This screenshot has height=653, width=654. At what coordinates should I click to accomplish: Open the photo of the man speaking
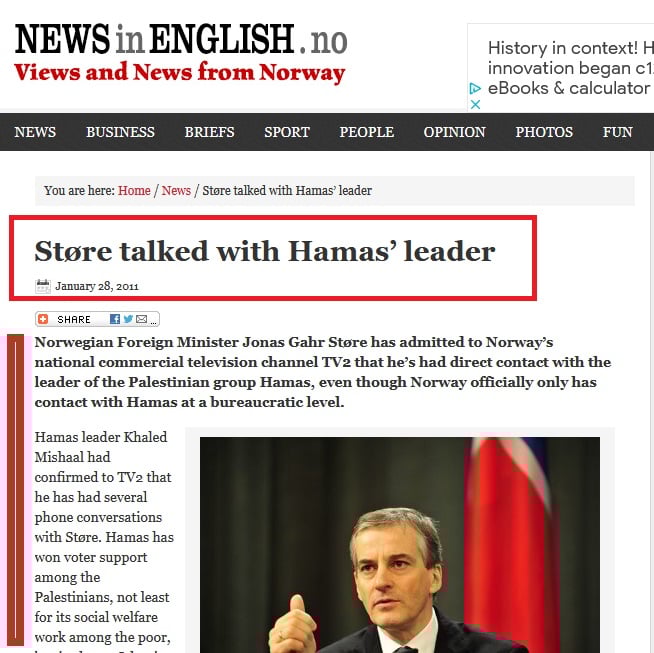400,545
